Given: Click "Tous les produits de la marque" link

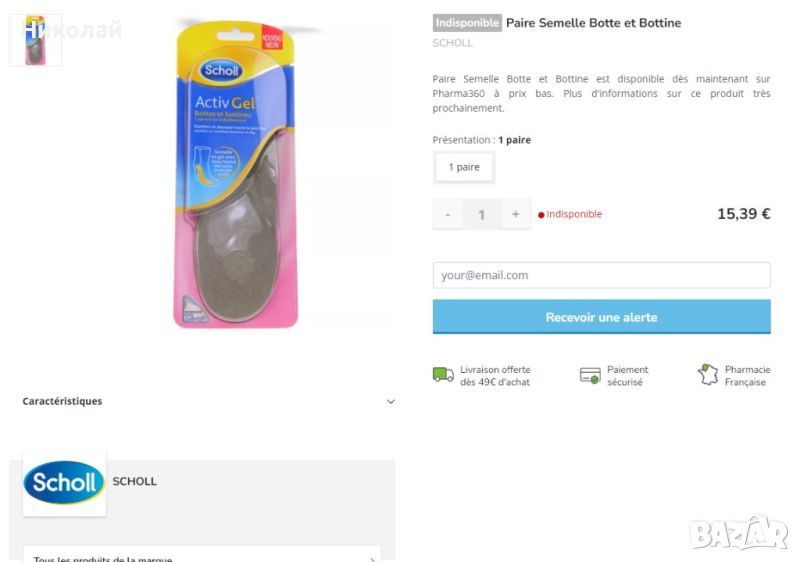Looking at the screenshot, I should 103,558.
